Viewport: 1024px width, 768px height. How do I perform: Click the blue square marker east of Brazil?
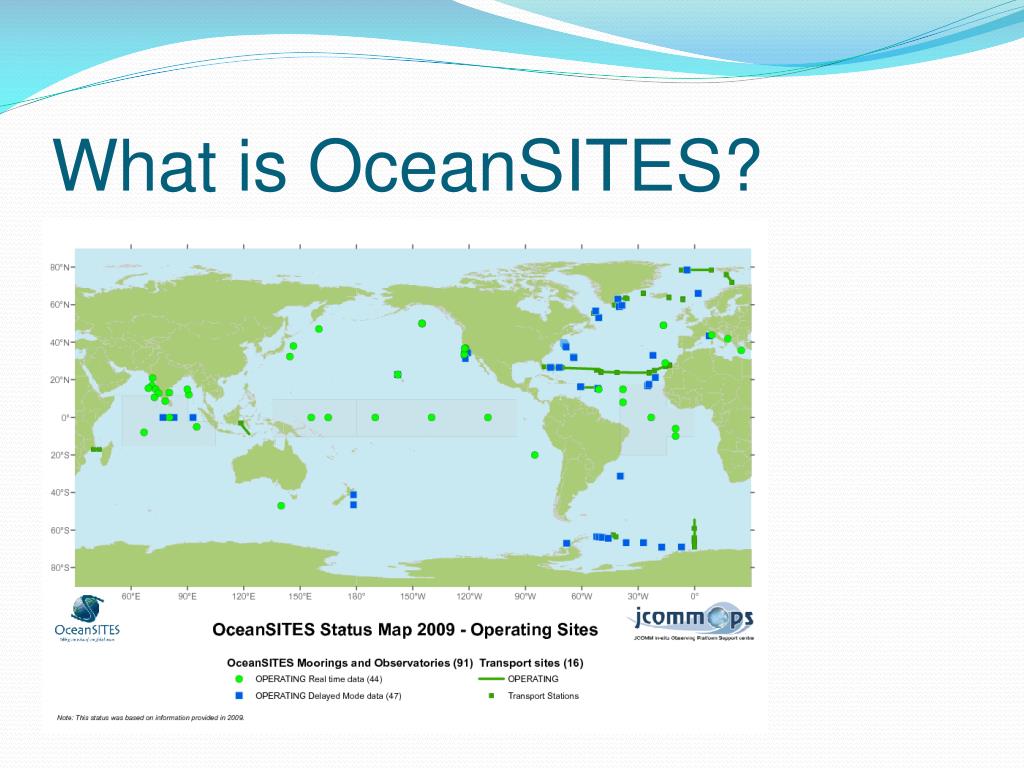(x=620, y=476)
